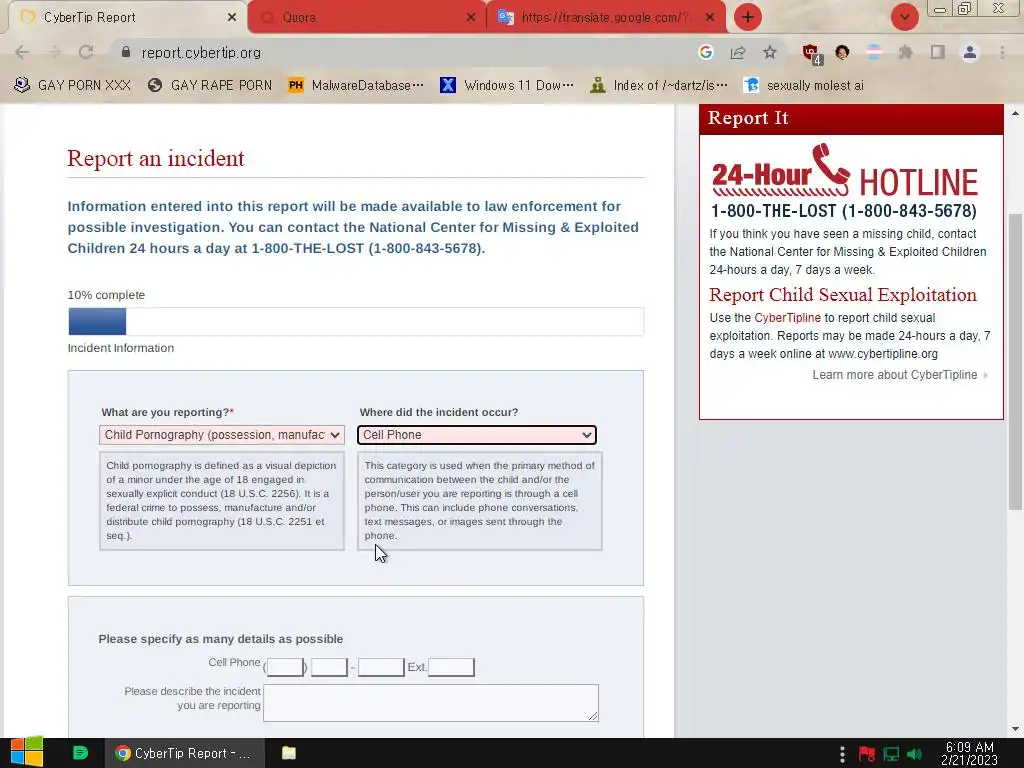Open the tab search dropdown chevron

[904, 17]
